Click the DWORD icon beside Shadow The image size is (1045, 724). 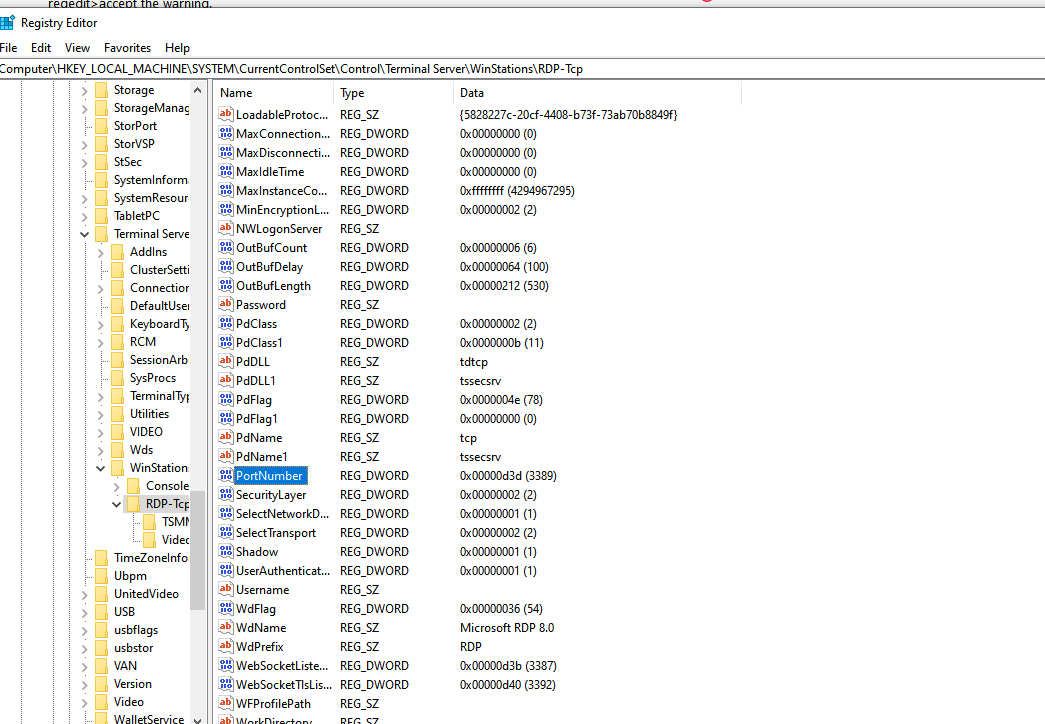(225, 551)
